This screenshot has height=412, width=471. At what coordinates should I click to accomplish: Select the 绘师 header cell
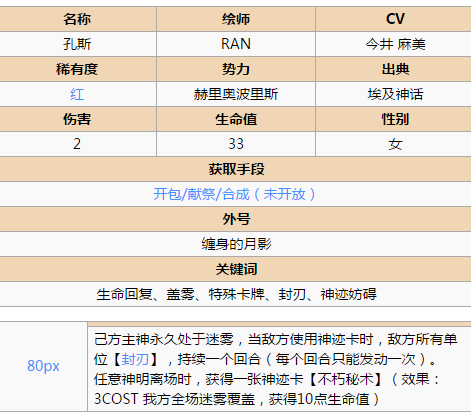(x=236, y=19)
